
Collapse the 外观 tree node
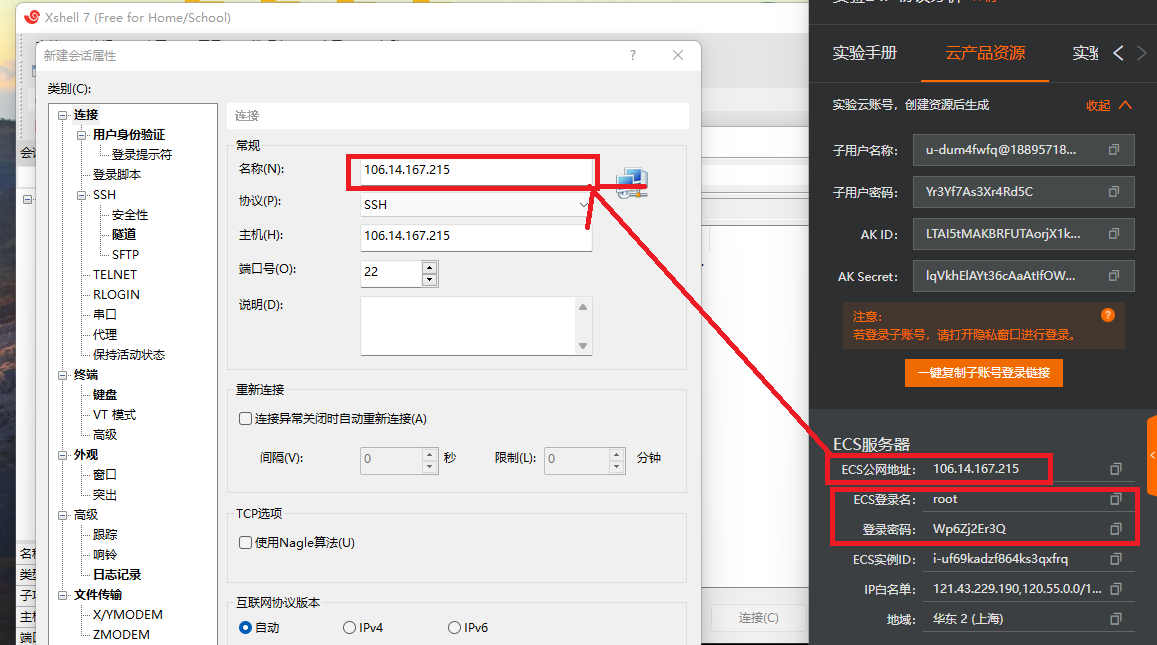point(63,455)
